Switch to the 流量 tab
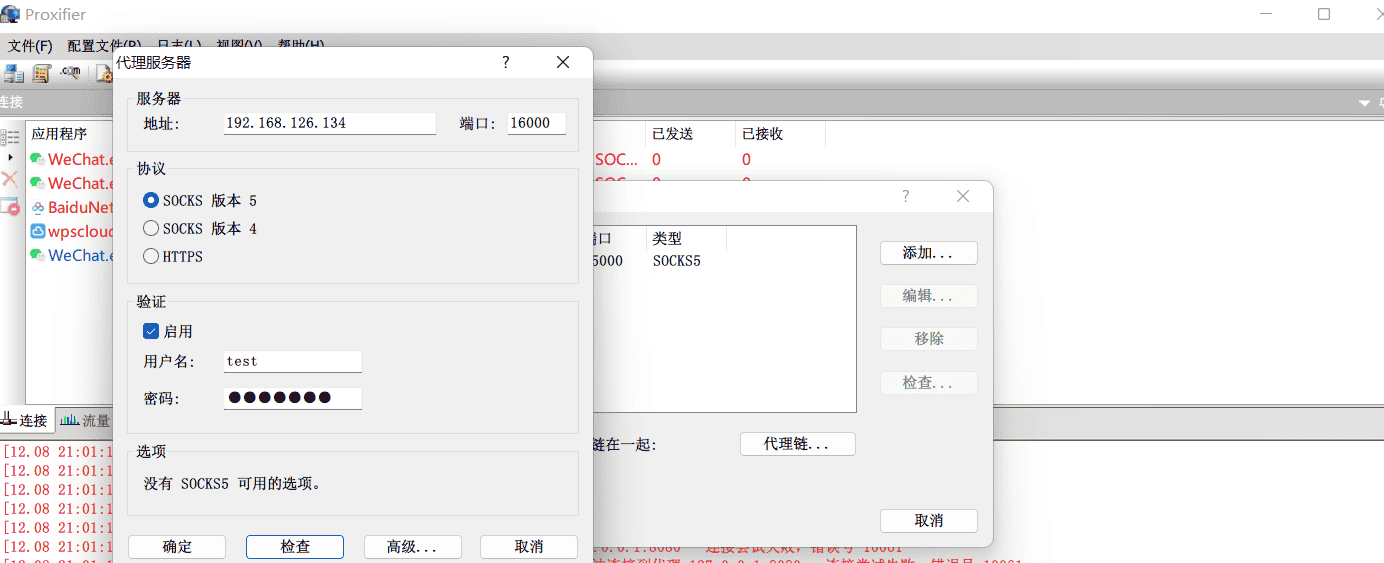The image size is (1384, 563). [x=86, y=421]
